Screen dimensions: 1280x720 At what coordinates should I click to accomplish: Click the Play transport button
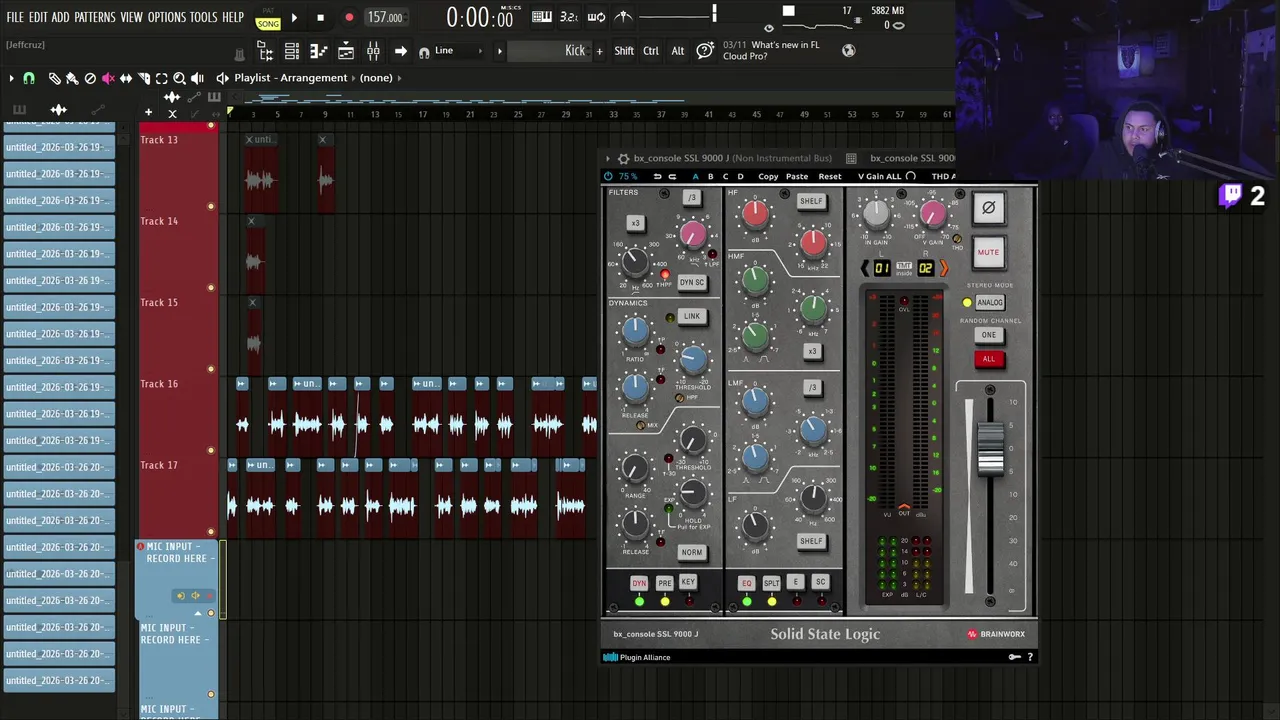coord(294,17)
